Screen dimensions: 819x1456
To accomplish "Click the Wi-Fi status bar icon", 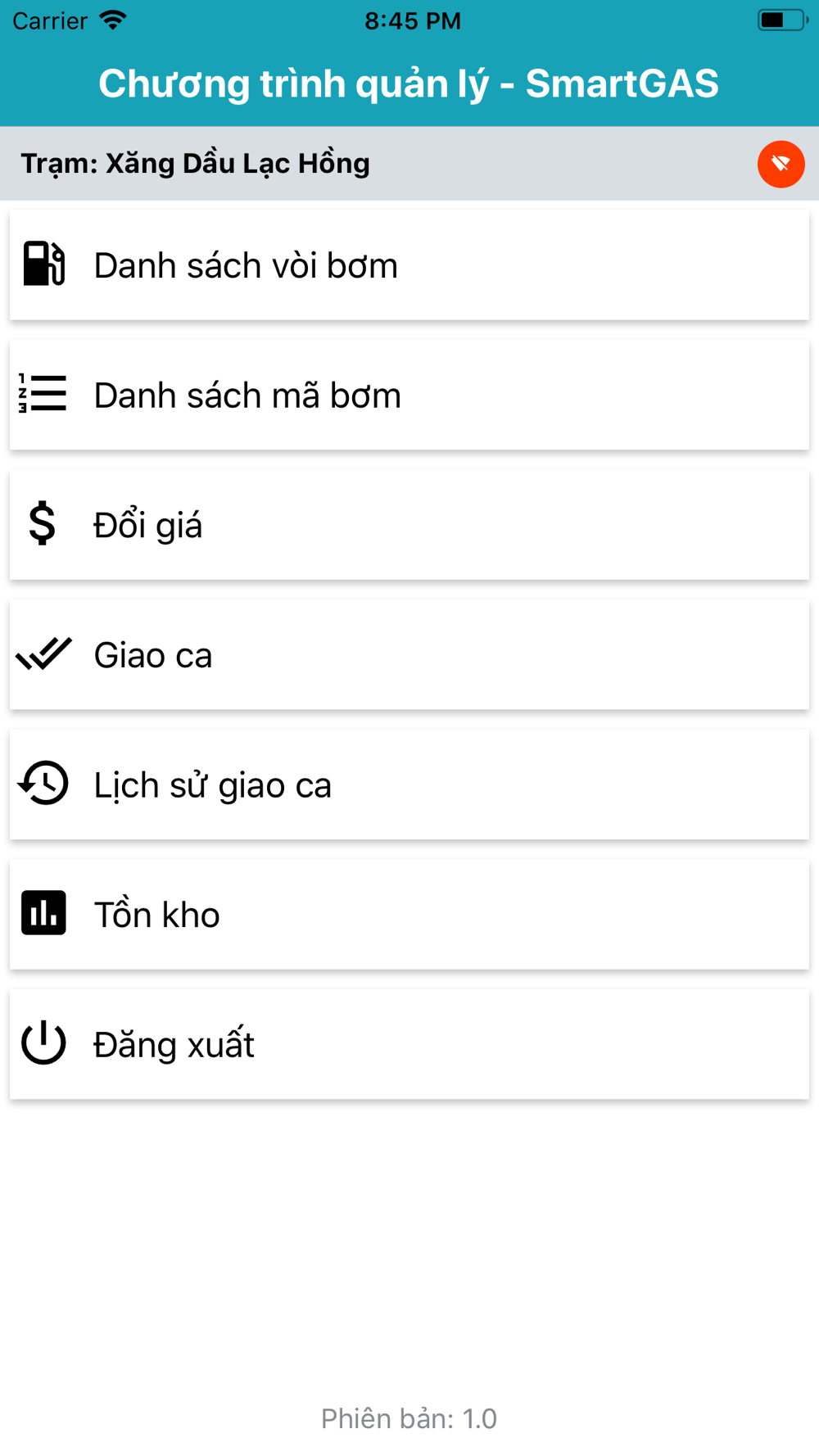I will pyautogui.click(x=113, y=20).
